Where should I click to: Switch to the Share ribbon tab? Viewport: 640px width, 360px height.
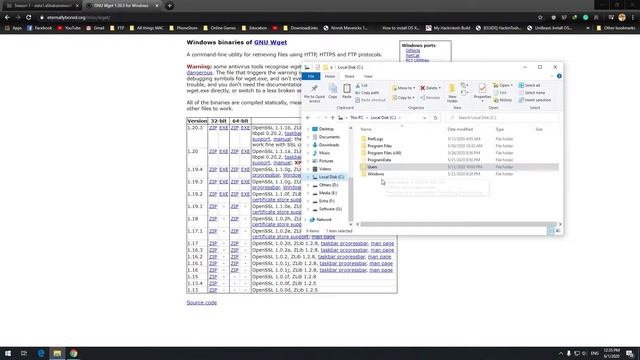coord(349,76)
